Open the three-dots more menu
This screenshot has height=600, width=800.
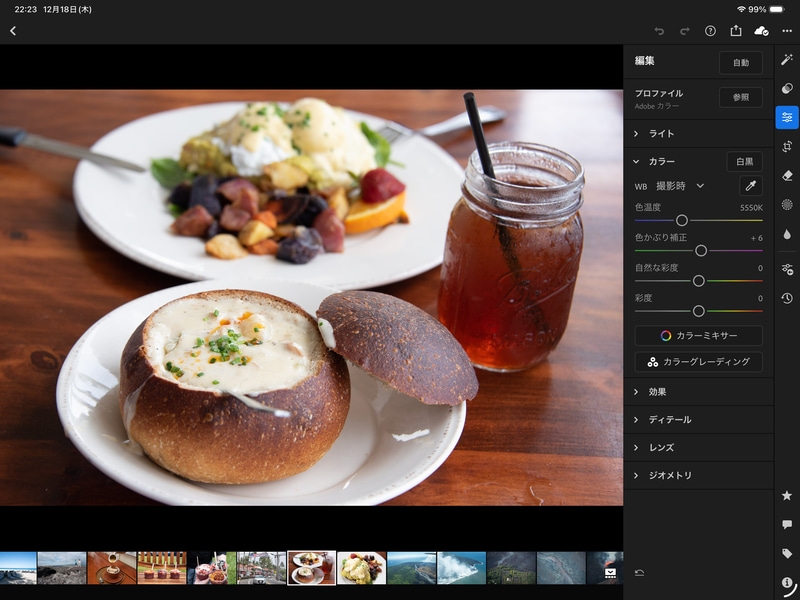point(787,31)
